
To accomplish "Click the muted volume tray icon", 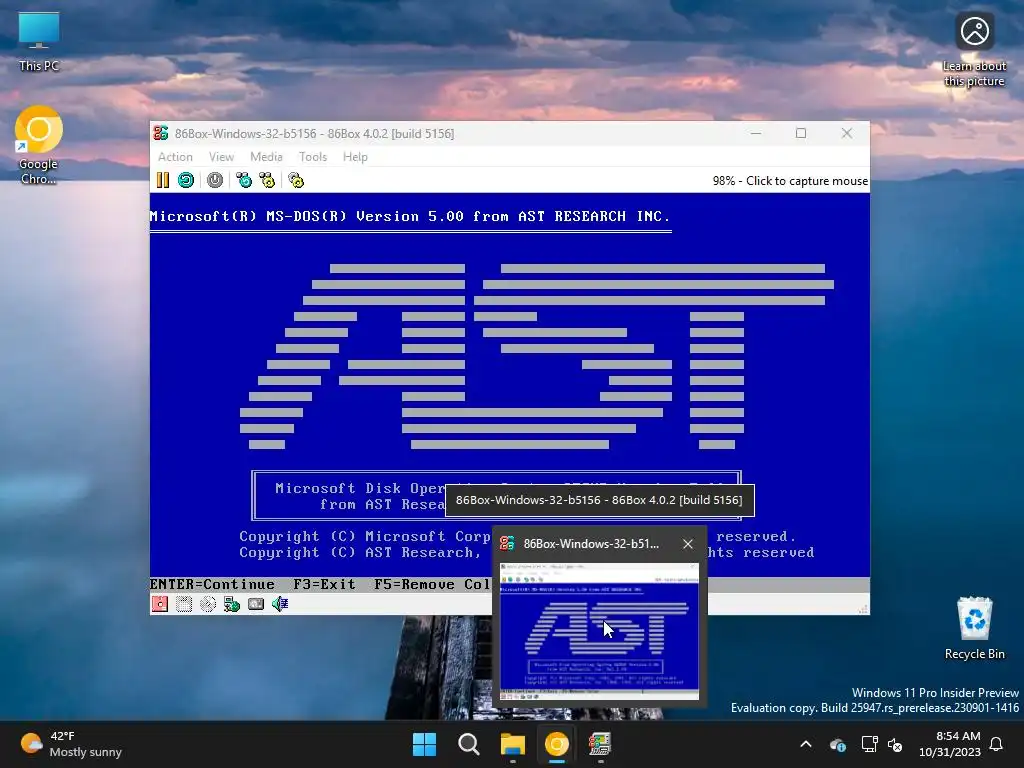I will point(895,744).
